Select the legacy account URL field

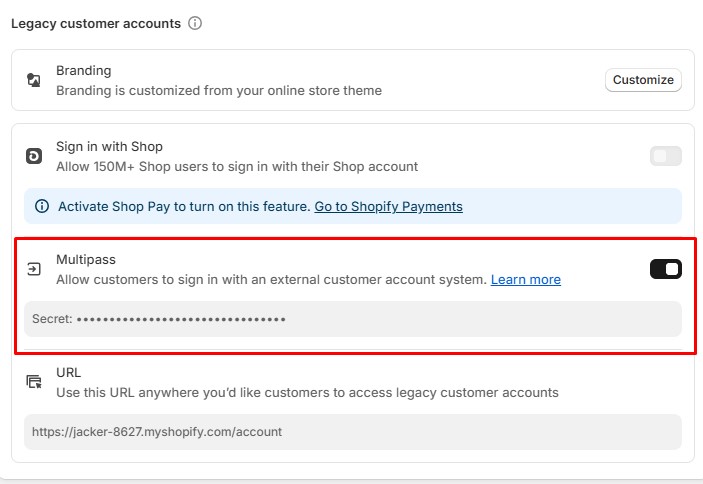(x=352, y=432)
